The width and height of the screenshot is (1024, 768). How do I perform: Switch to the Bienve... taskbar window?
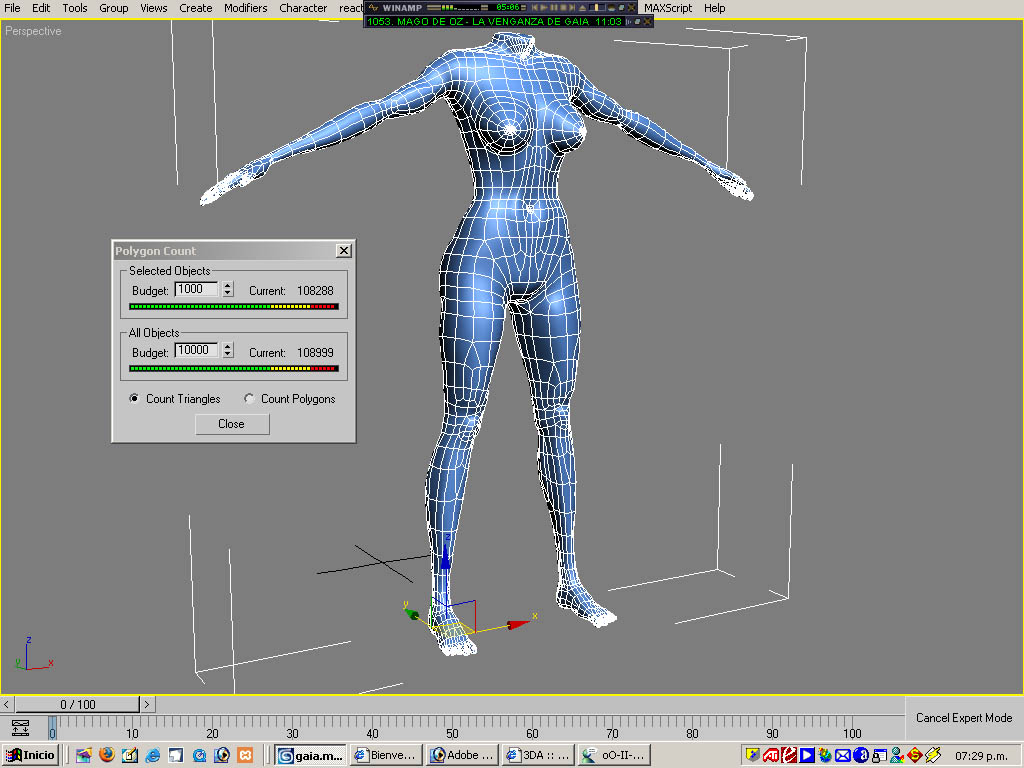(386, 755)
